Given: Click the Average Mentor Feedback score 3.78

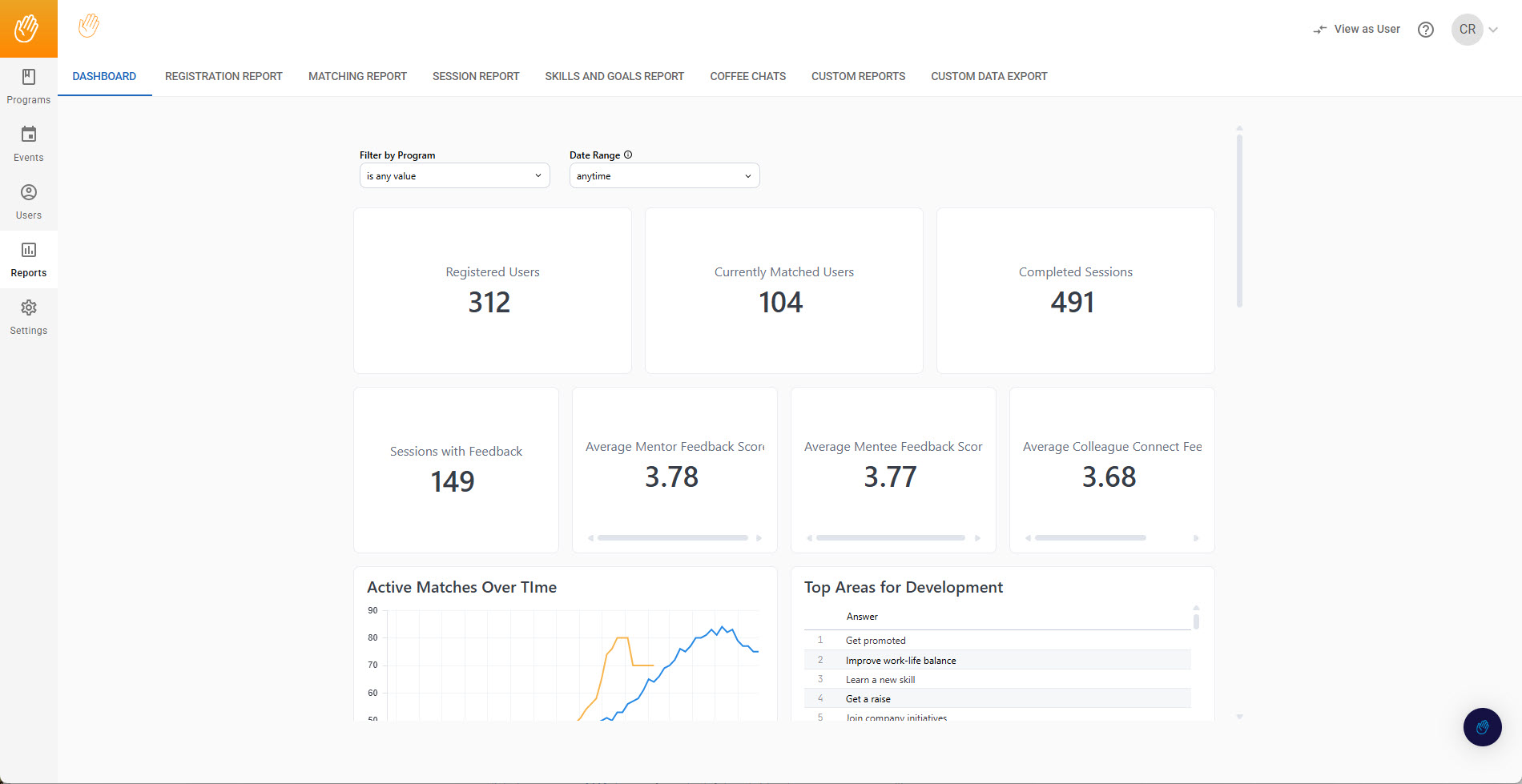Looking at the screenshot, I should [x=672, y=477].
